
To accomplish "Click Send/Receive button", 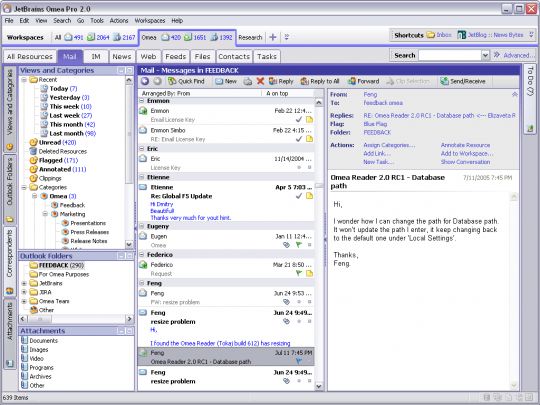I will coord(463,81).
